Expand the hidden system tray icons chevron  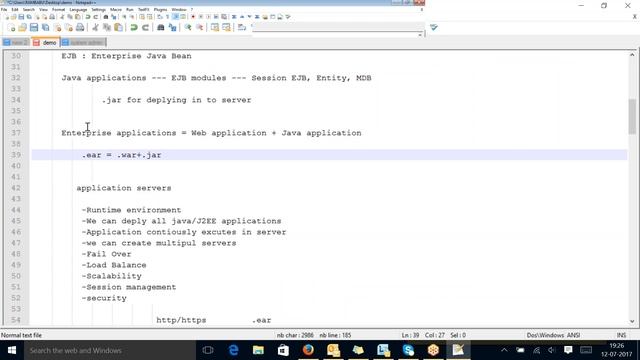coord(504,350)
